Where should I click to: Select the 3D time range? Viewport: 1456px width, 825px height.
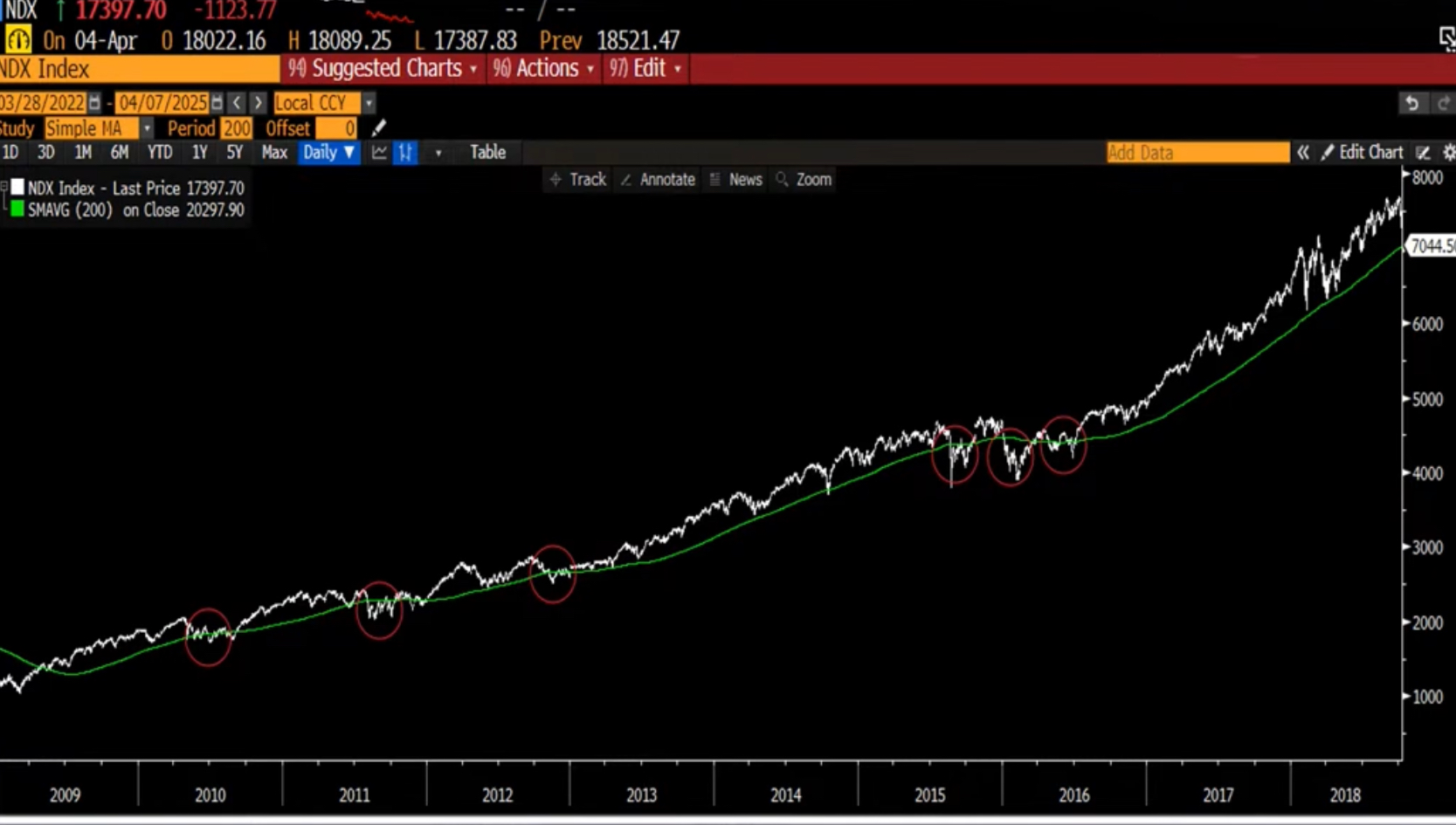(45, 153)
